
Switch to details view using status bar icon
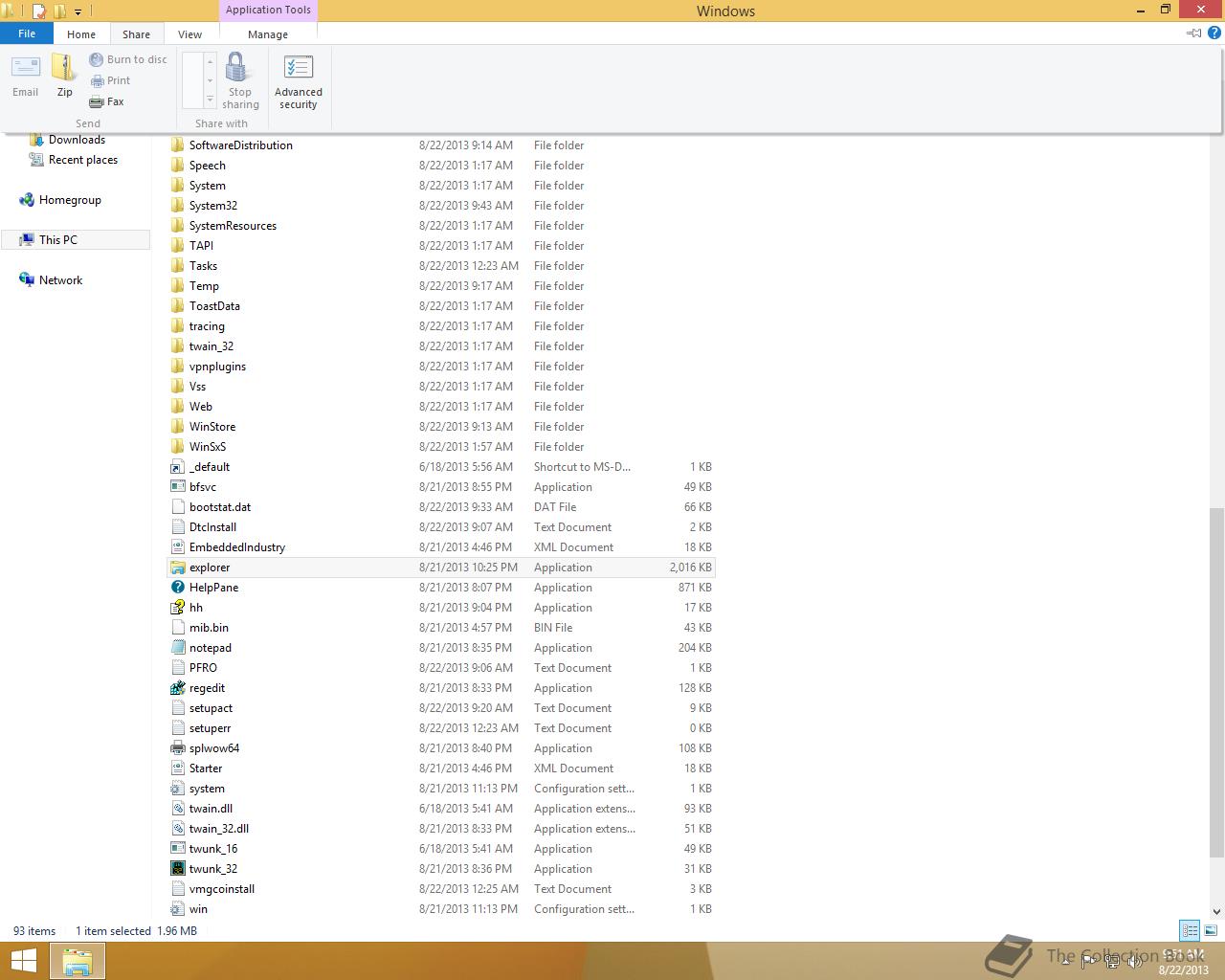(x=1190, y=930)
